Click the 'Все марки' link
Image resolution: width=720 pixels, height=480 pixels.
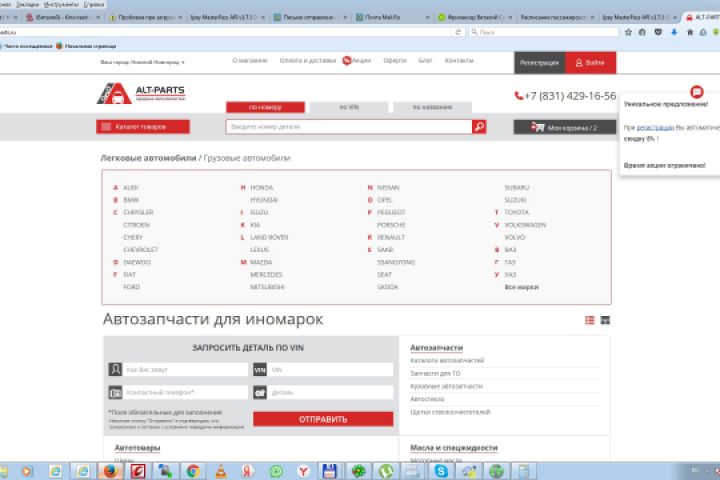click(522, 287)
